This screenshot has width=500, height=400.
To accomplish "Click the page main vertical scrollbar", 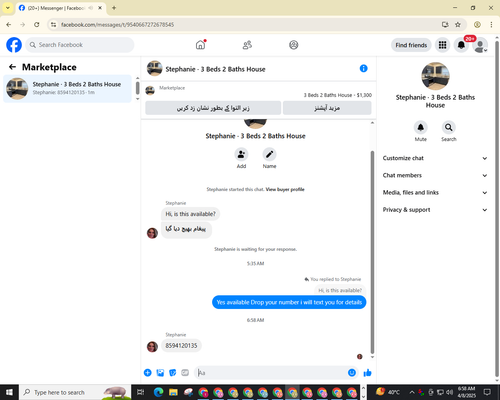I will coord(497,208).
